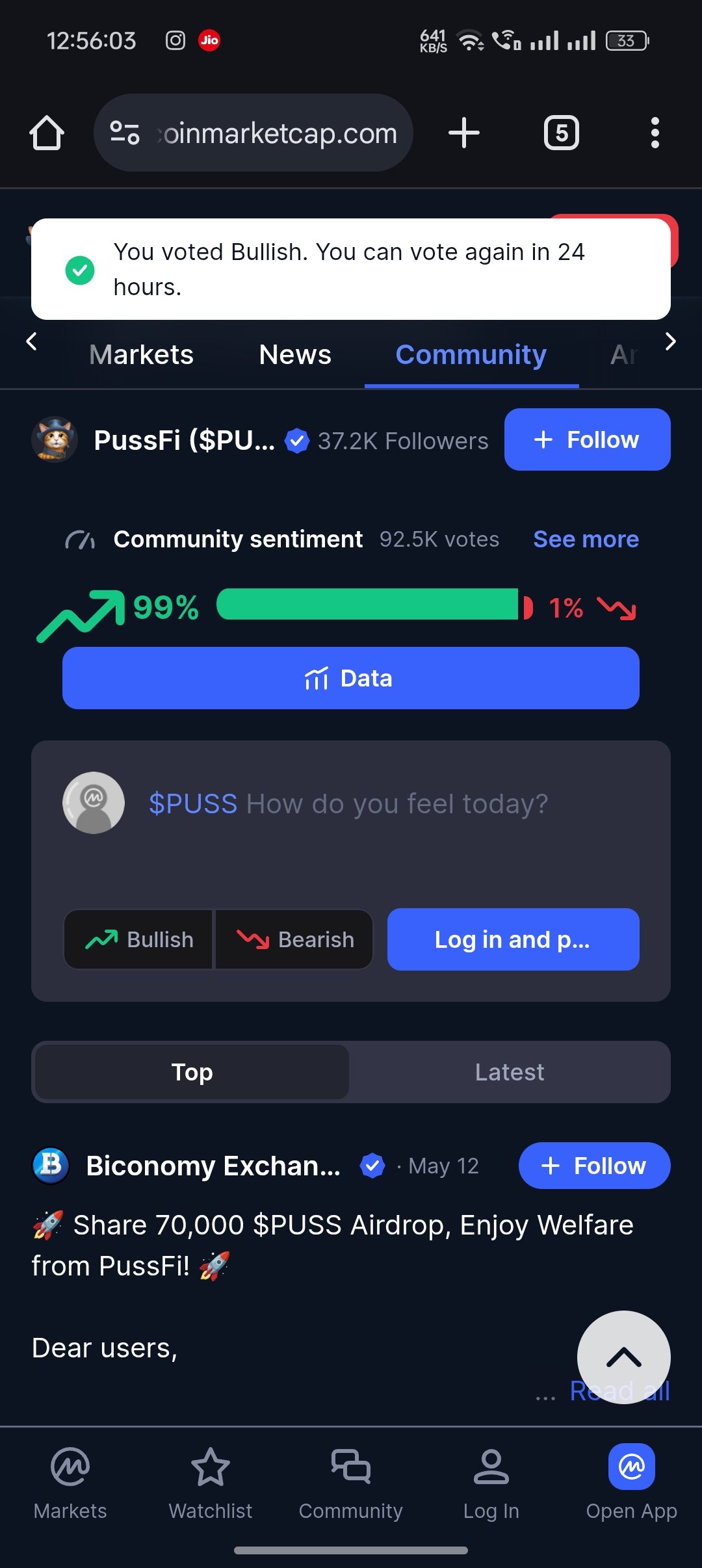702x1568 pixels.
Task: Tap the browser home icon
Action: point(47,133)
